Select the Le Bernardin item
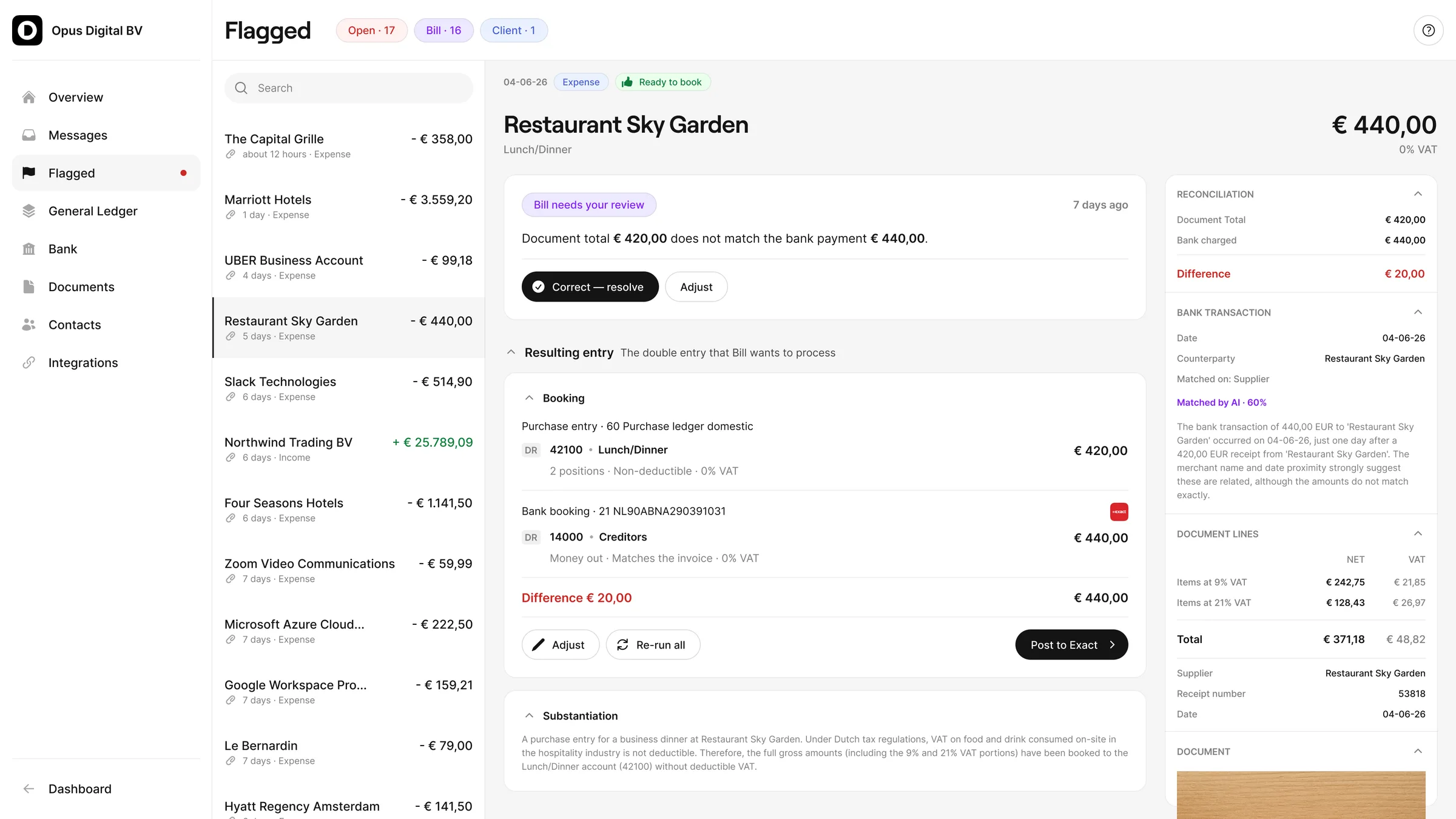The width and height of the screenshot is (1456, 819). [x=348, y=752]
